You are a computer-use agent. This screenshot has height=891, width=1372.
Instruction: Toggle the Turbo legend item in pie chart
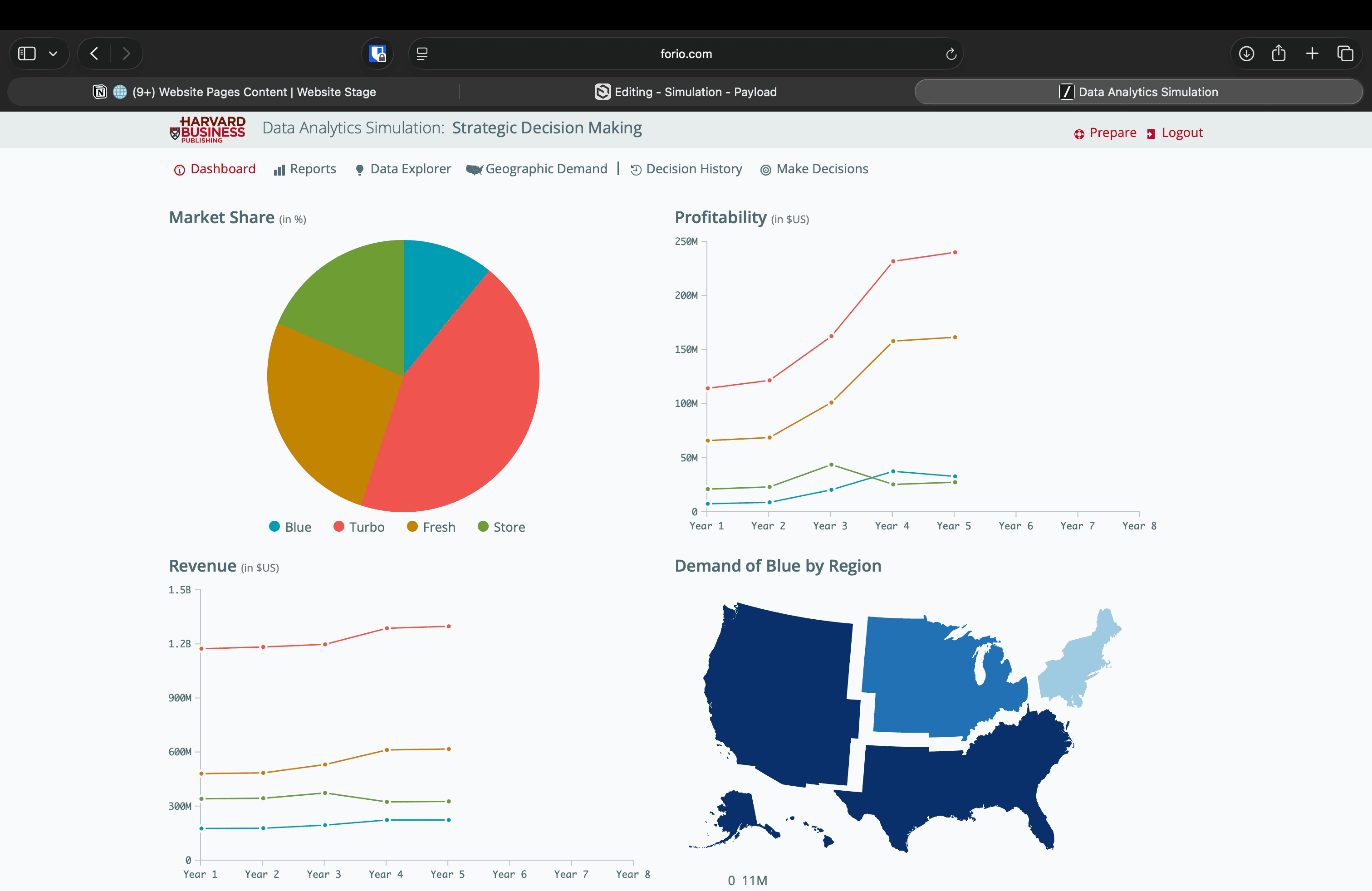click(359, 527)
